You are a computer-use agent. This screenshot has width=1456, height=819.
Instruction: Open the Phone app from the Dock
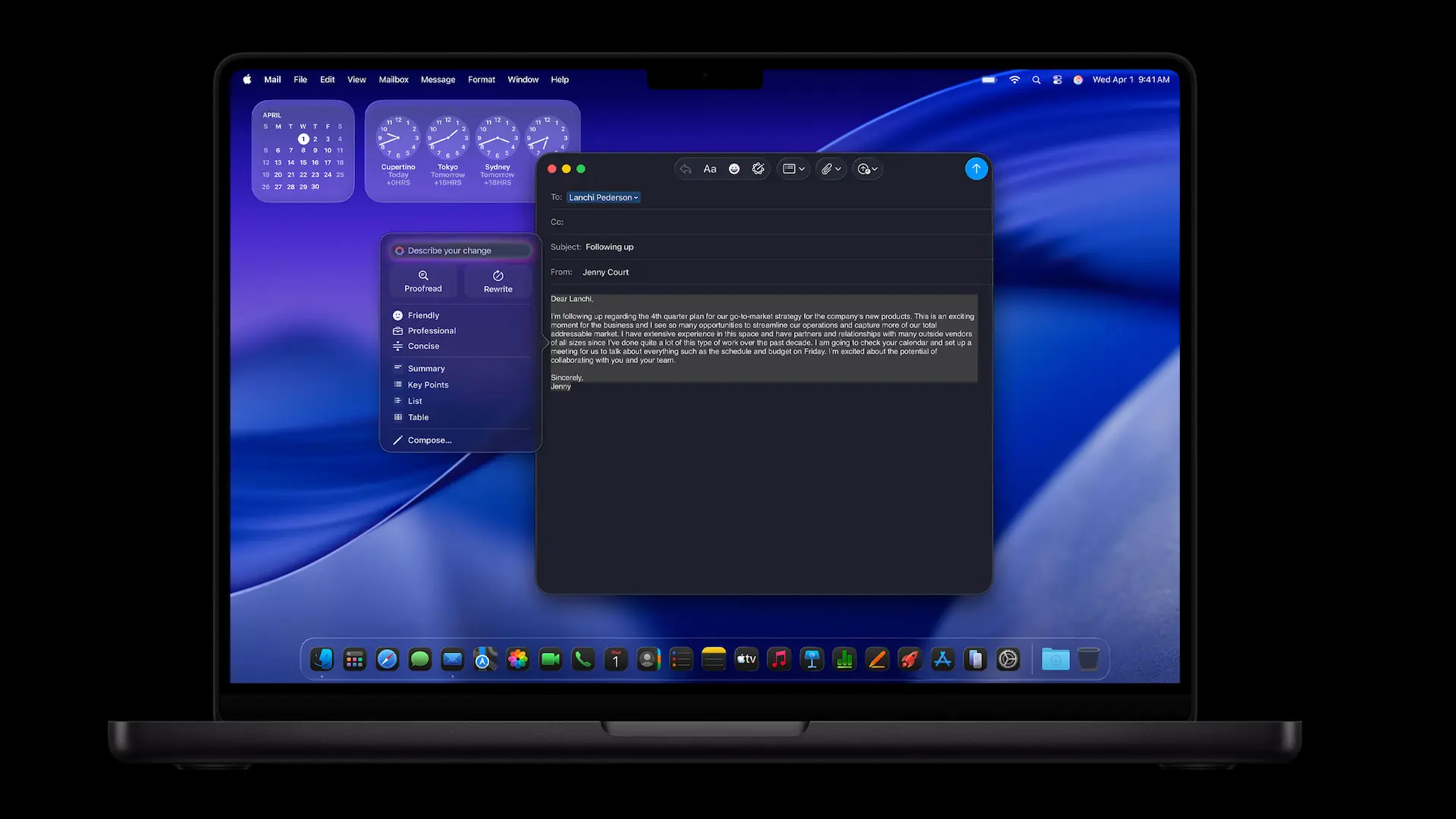[583, 659]
